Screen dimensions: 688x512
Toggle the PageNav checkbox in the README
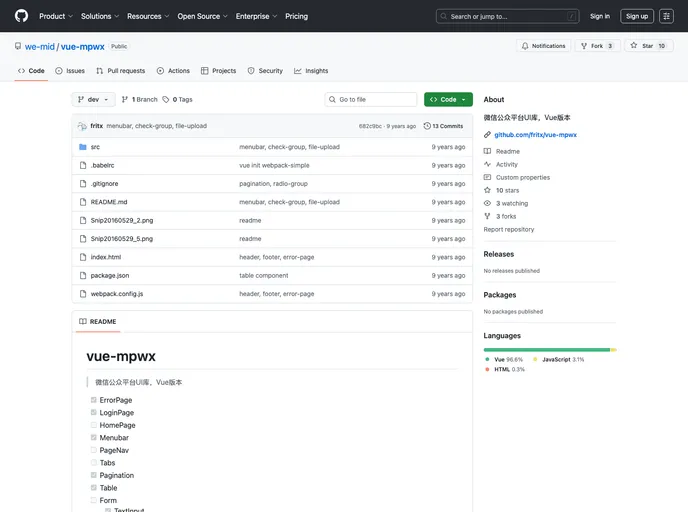[93, 450]
